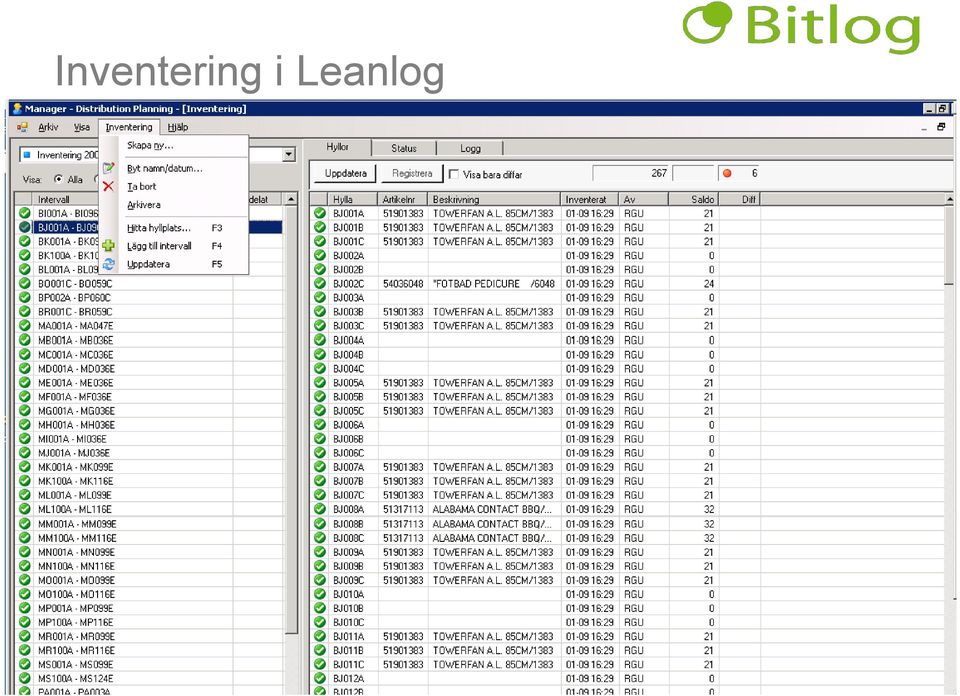Switch to the Logg tab
The image size is (960, 696).
coord(470,148)
